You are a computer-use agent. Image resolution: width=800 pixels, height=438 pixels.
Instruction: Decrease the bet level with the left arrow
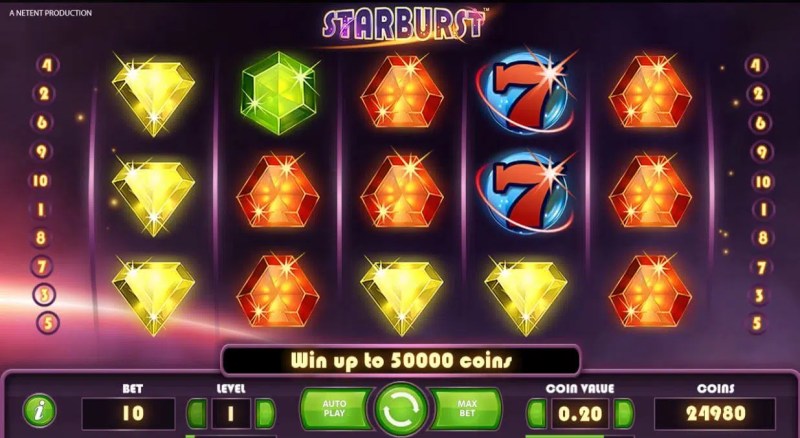[197, 413]
